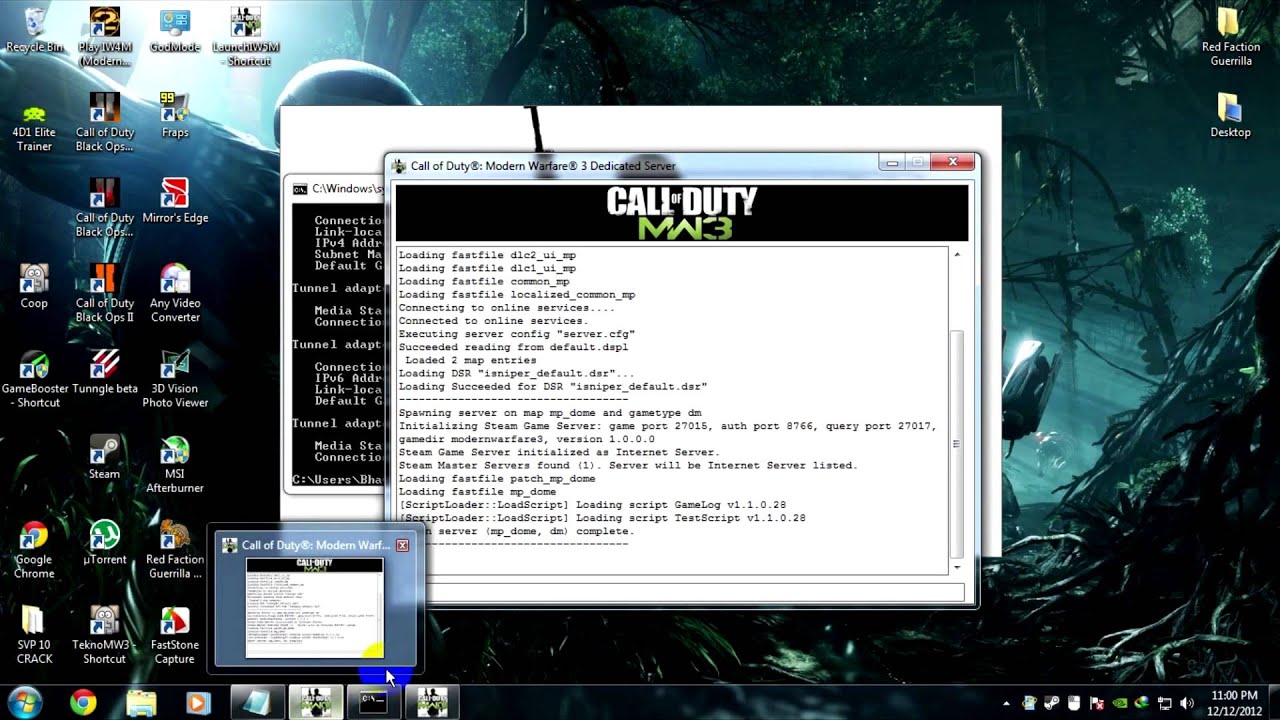Open Windows Explorer from the taskbar
1280x720 pixels.
click(141, 703)
